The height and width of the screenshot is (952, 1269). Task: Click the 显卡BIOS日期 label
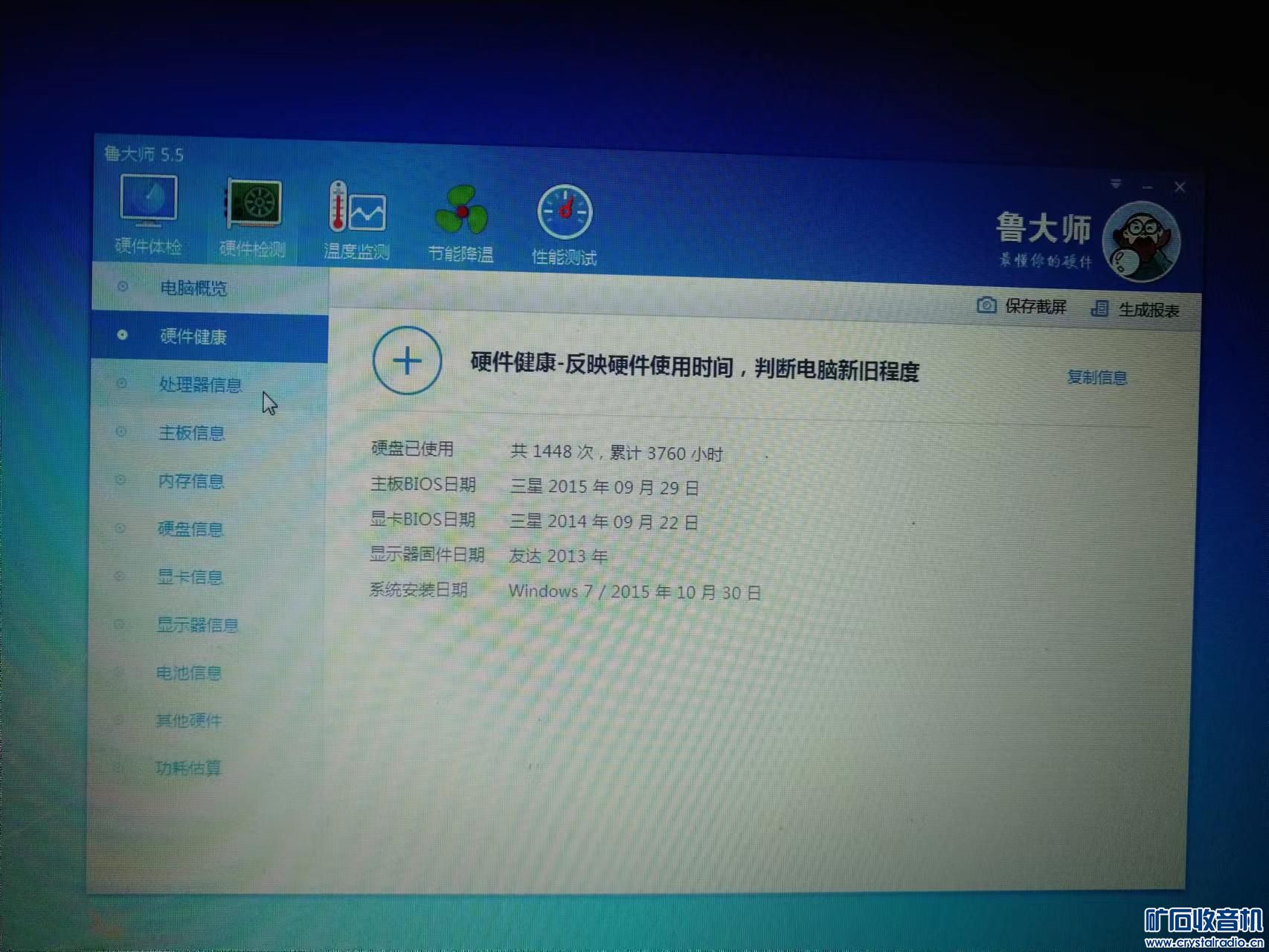tap(423, 519)
